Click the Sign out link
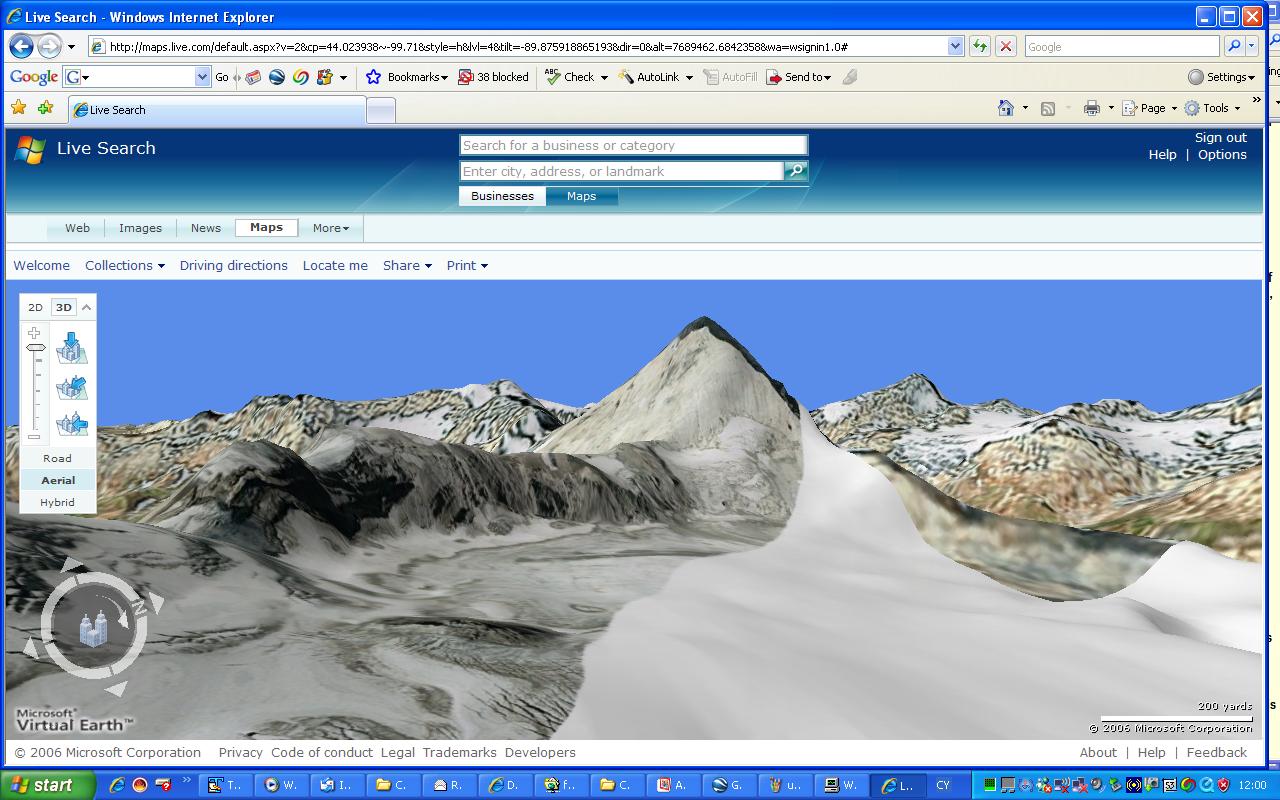This screenshot has height=800, width=1280. (1220, 137)
